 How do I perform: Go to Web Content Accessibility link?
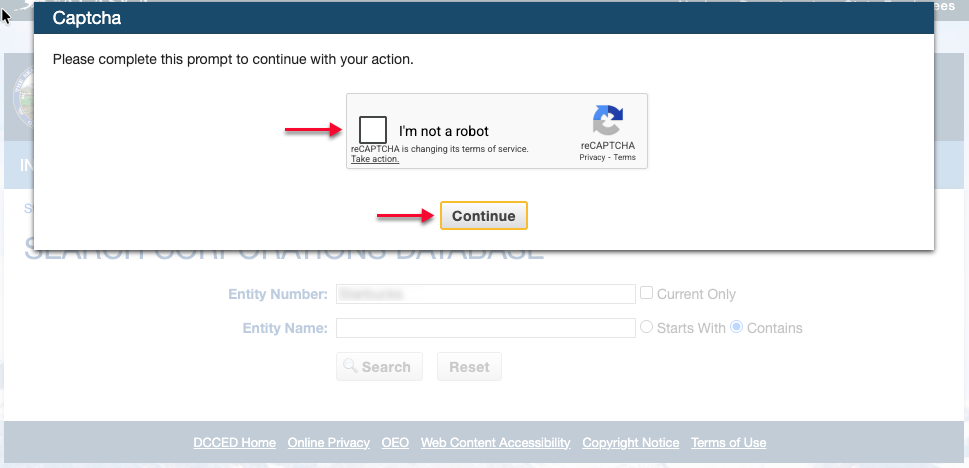coord(495,443)
